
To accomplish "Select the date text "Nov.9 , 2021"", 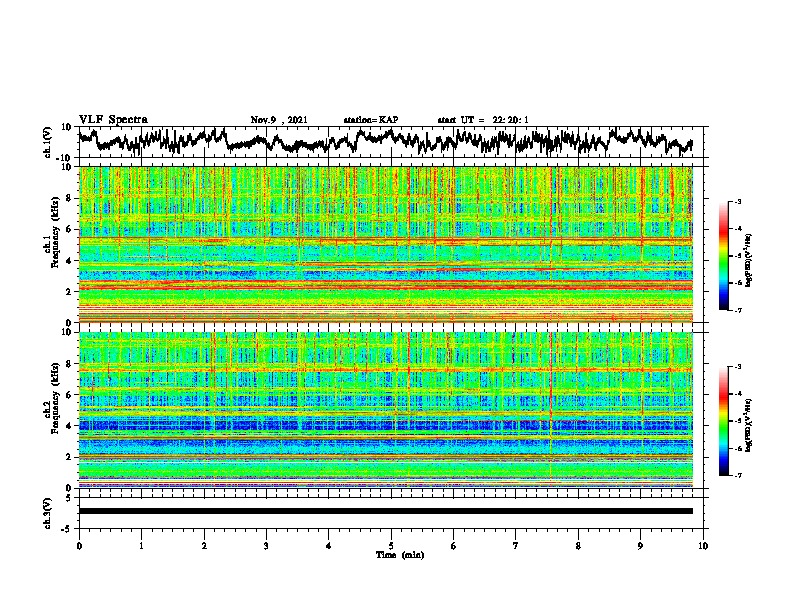I will point(279,120).
